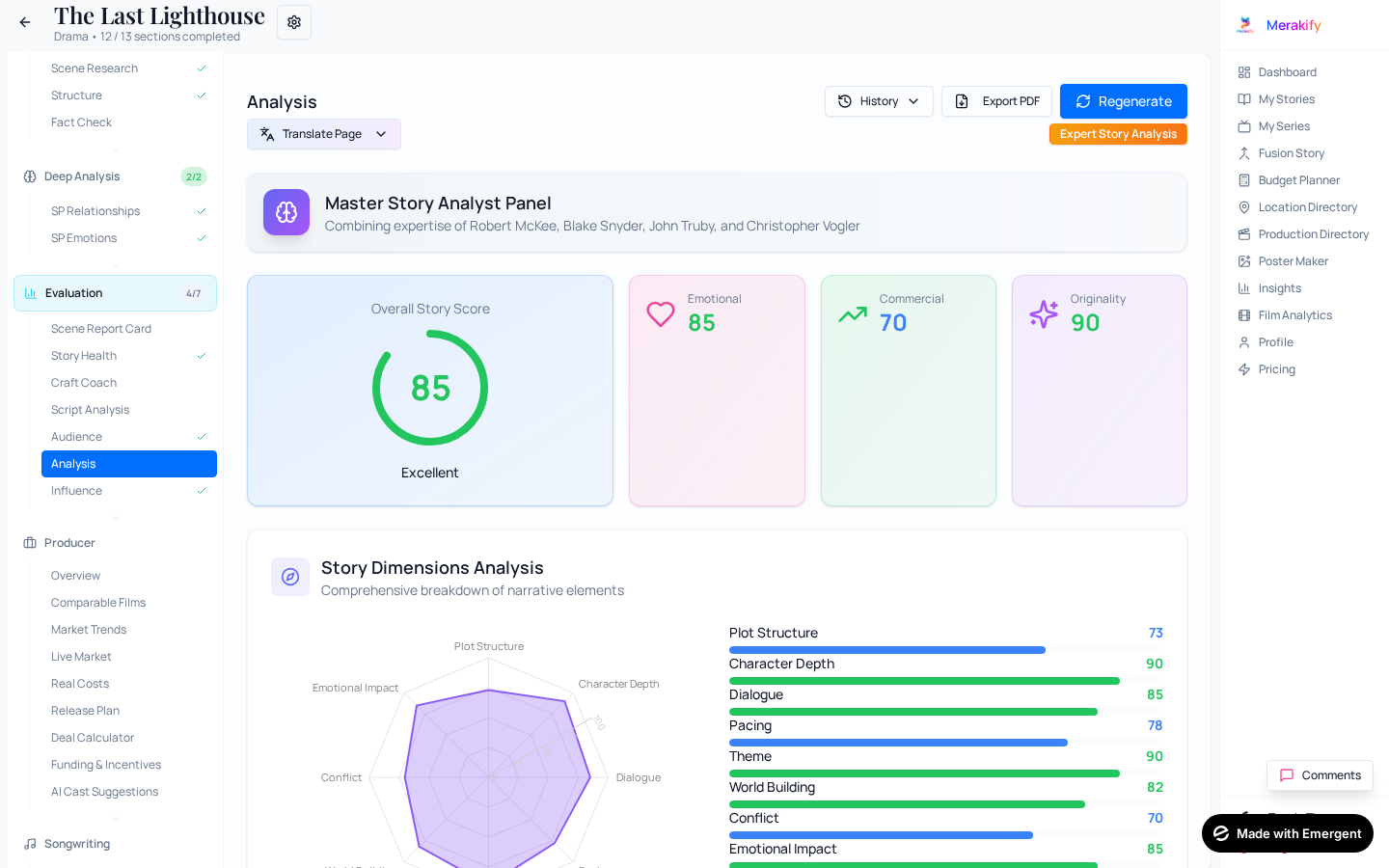
Task: Click the Fusion Story merge icon
Action: [x=1244, y=153]
